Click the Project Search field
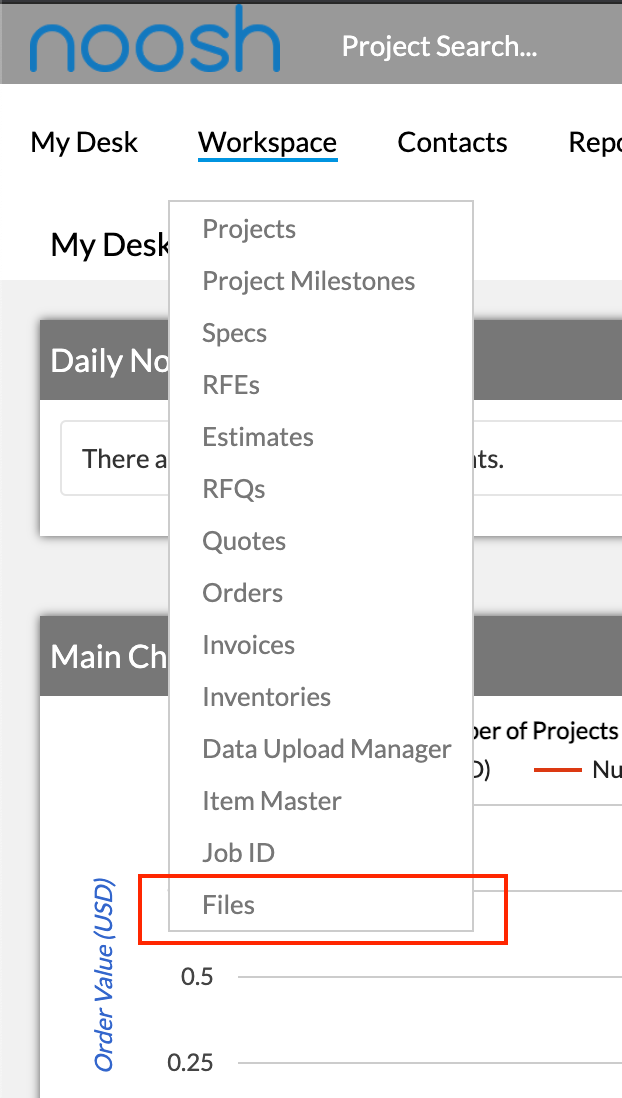This screenshot has height=1098, width=622. click(439, 46)
